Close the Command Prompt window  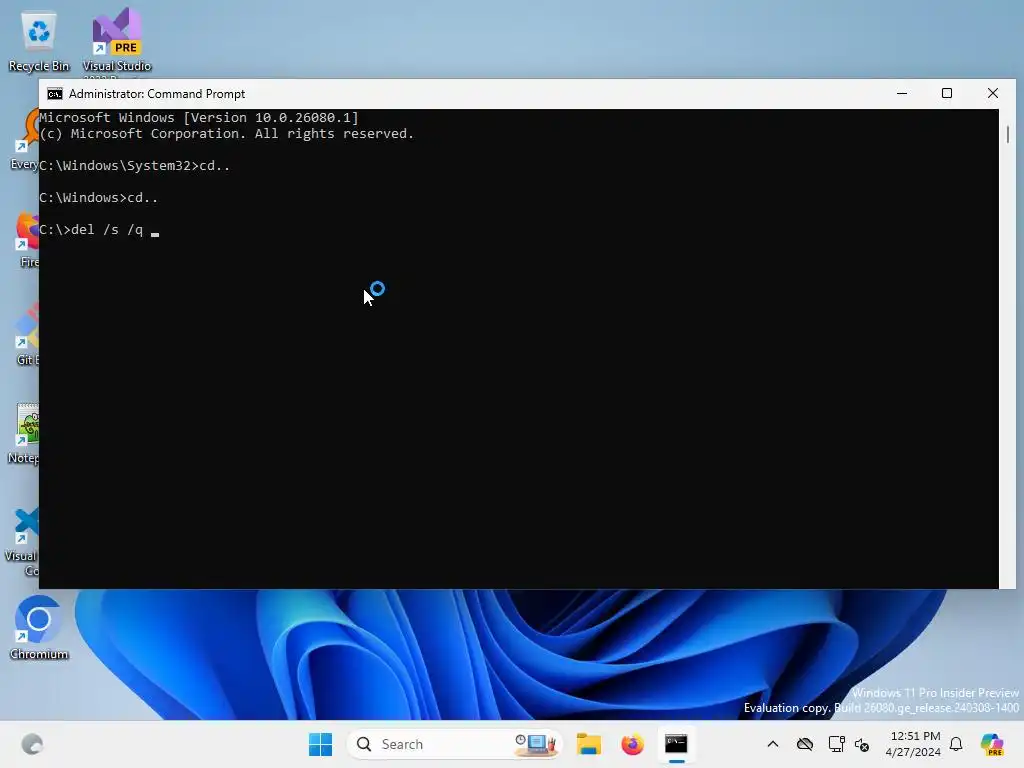[x=993, y=93]
